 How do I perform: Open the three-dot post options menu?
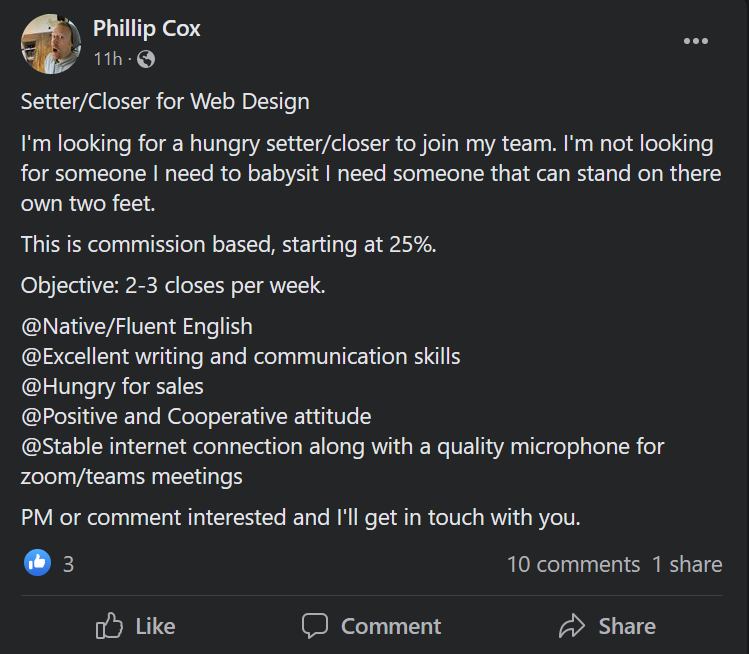click(x=695, y=42)
